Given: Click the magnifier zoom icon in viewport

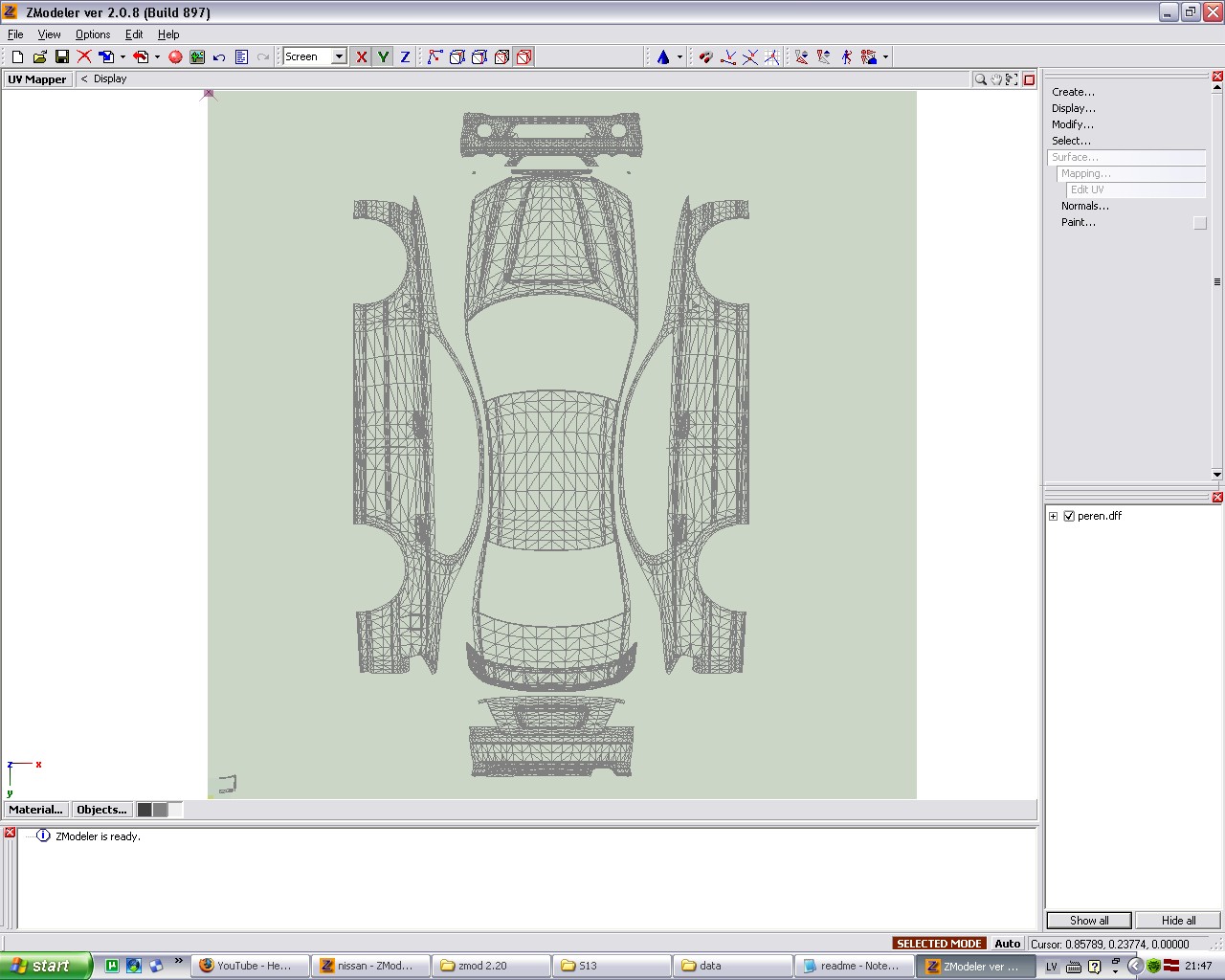Looking at the screenshot, I should 980,79.
